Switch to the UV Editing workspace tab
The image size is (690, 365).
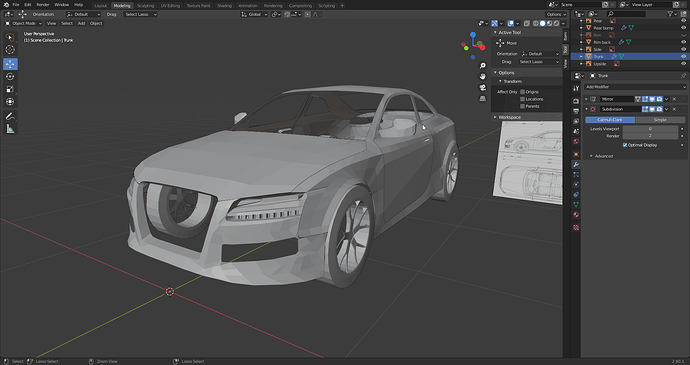170,6
